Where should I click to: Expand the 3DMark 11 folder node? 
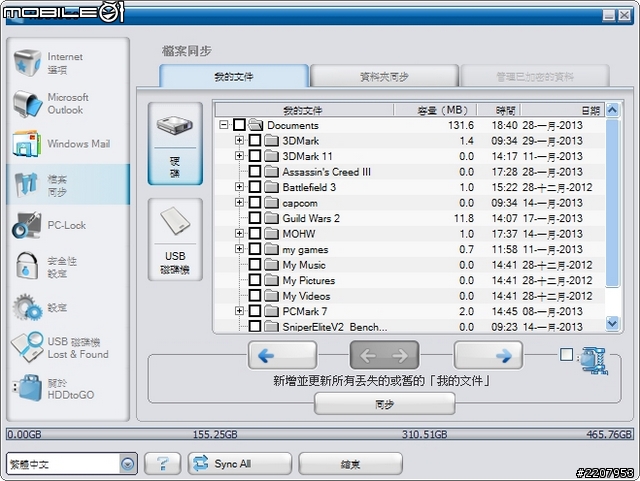[x=239, y=156]
